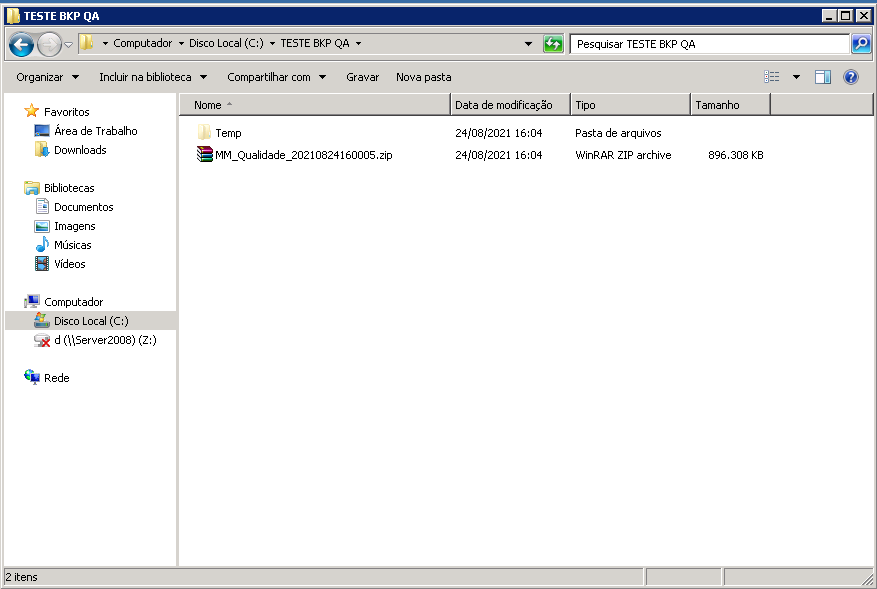Select the Temp folder icon

204,132
